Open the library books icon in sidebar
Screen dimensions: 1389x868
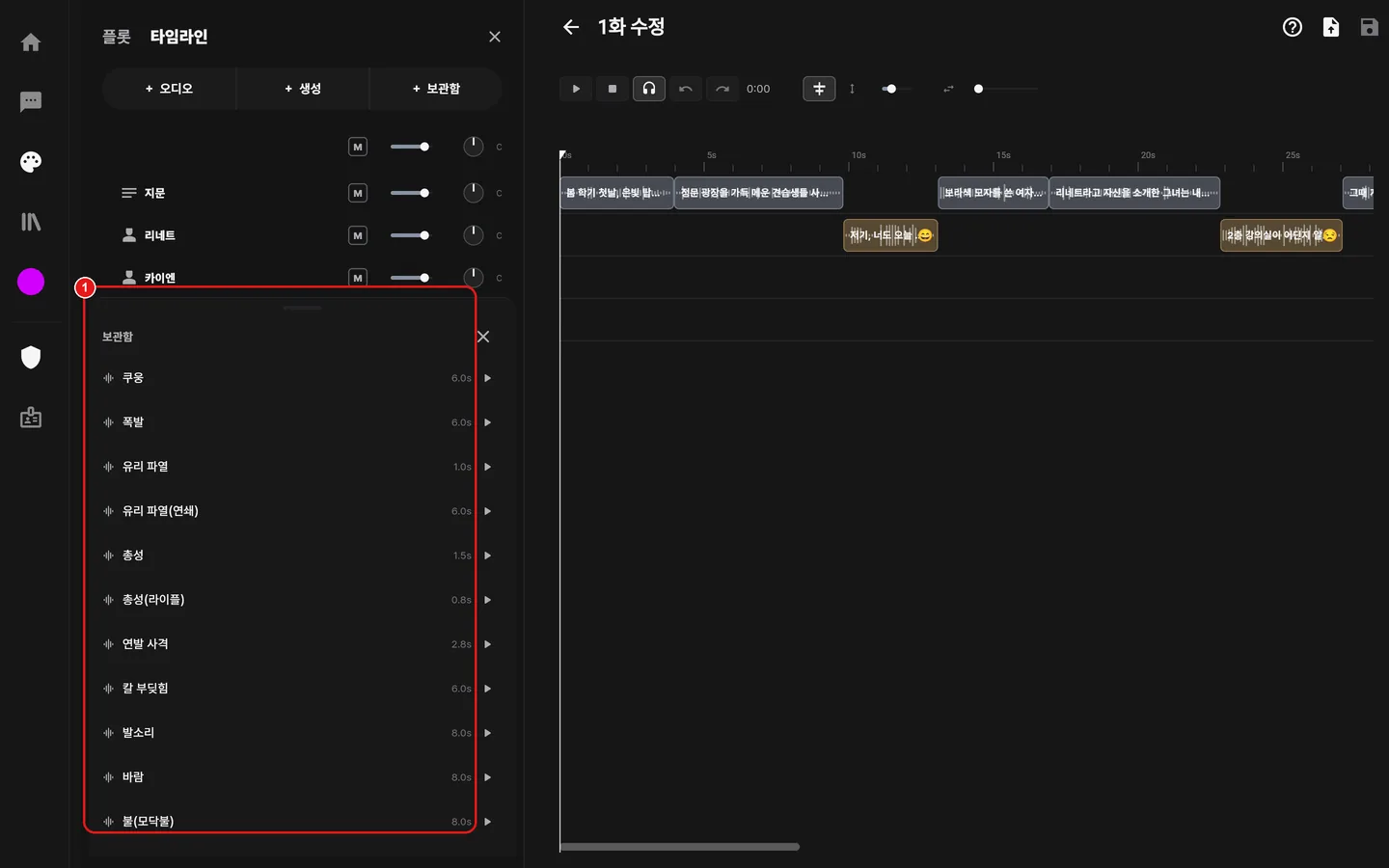[31, 222]
